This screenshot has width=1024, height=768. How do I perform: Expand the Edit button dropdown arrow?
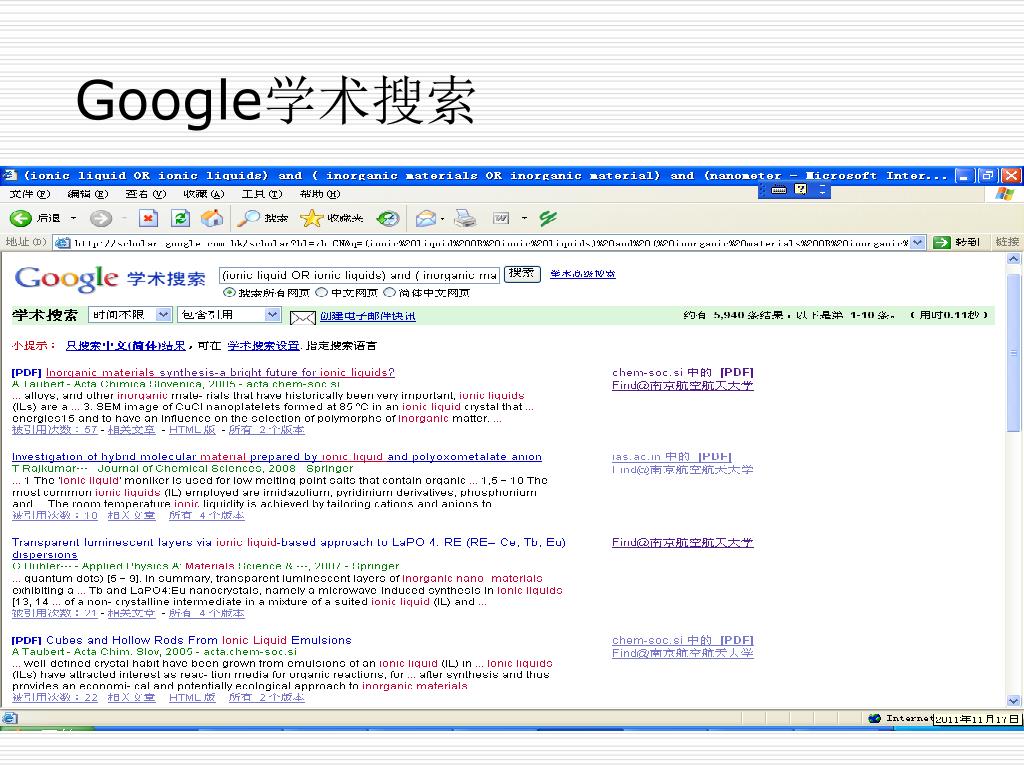[524, 218]
